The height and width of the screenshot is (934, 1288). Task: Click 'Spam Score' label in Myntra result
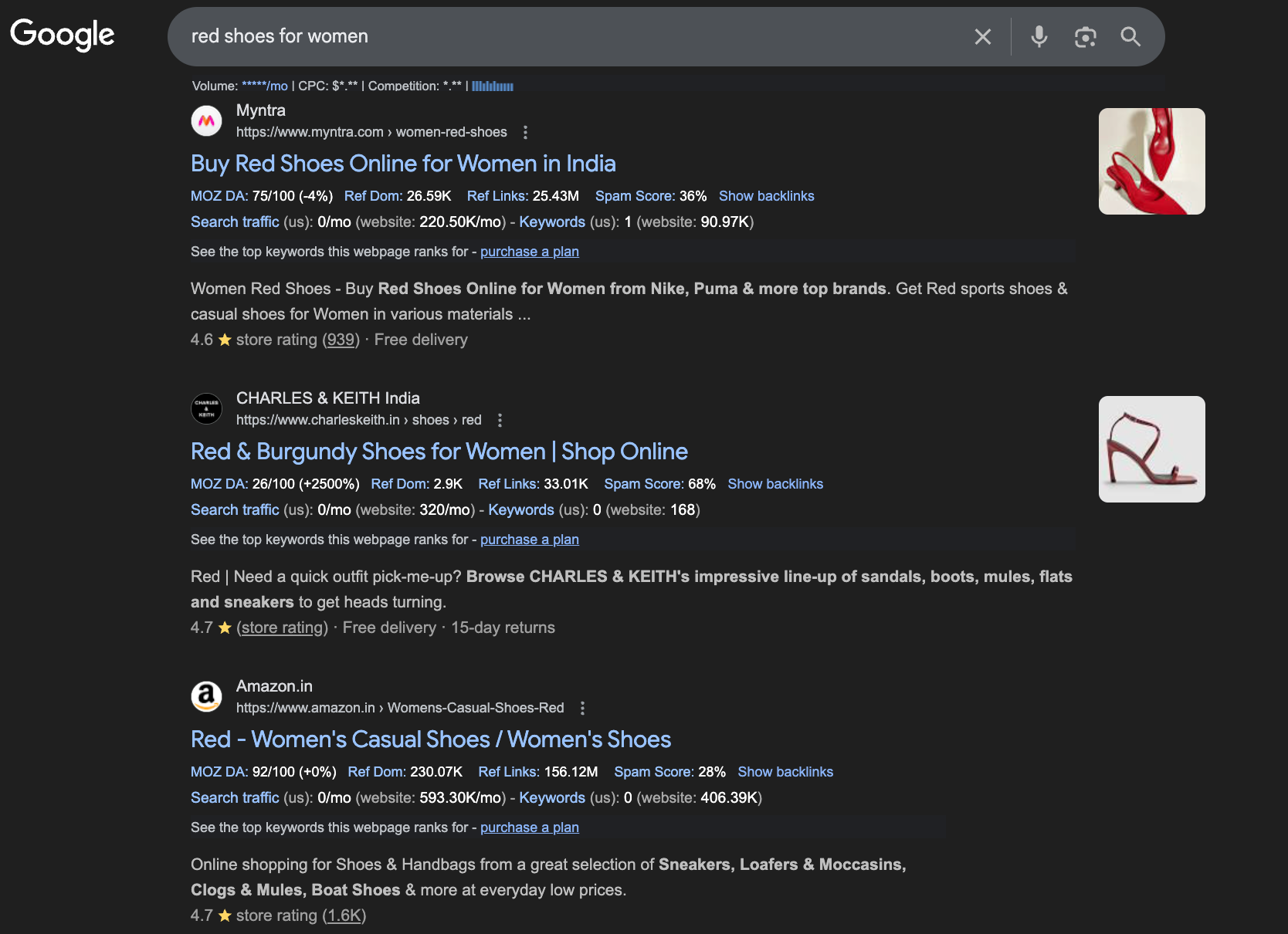pyautogui.click(x=635, y=196)
